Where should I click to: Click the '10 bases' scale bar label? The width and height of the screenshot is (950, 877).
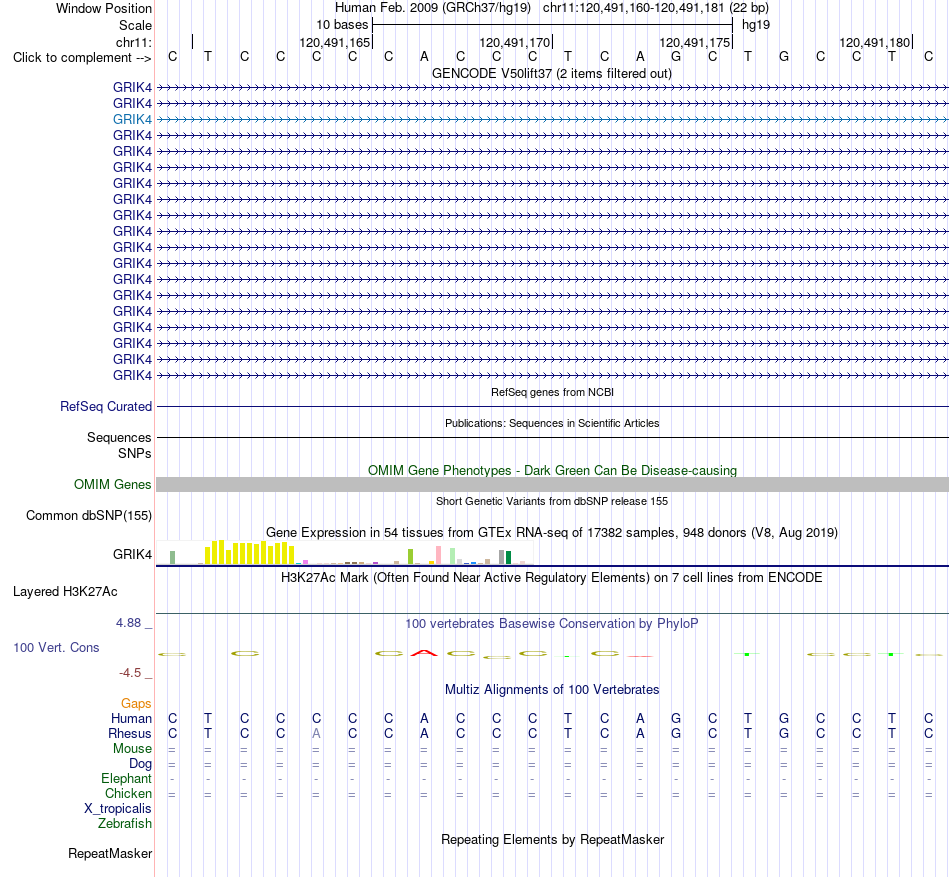[342, 25]
